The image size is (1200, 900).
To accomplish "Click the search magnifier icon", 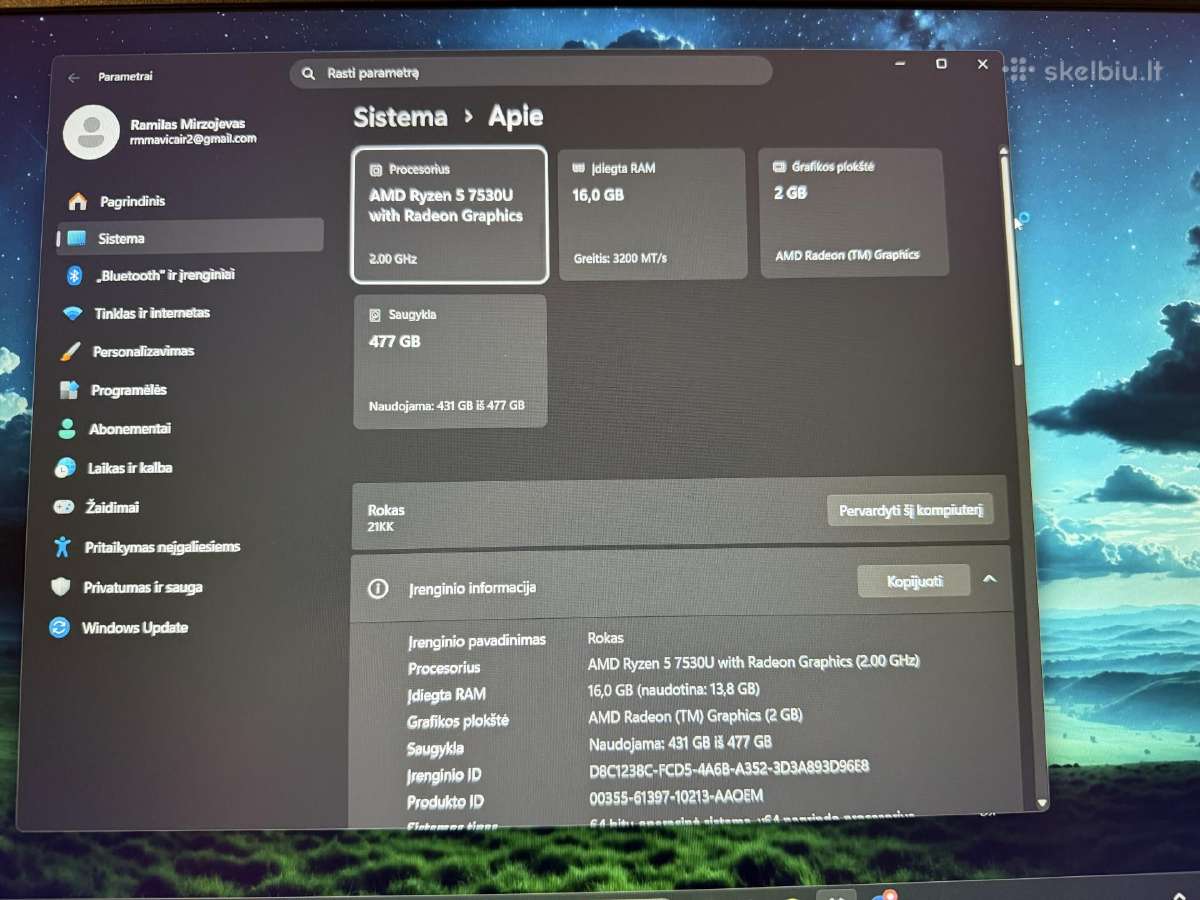I will pos(308,73).
